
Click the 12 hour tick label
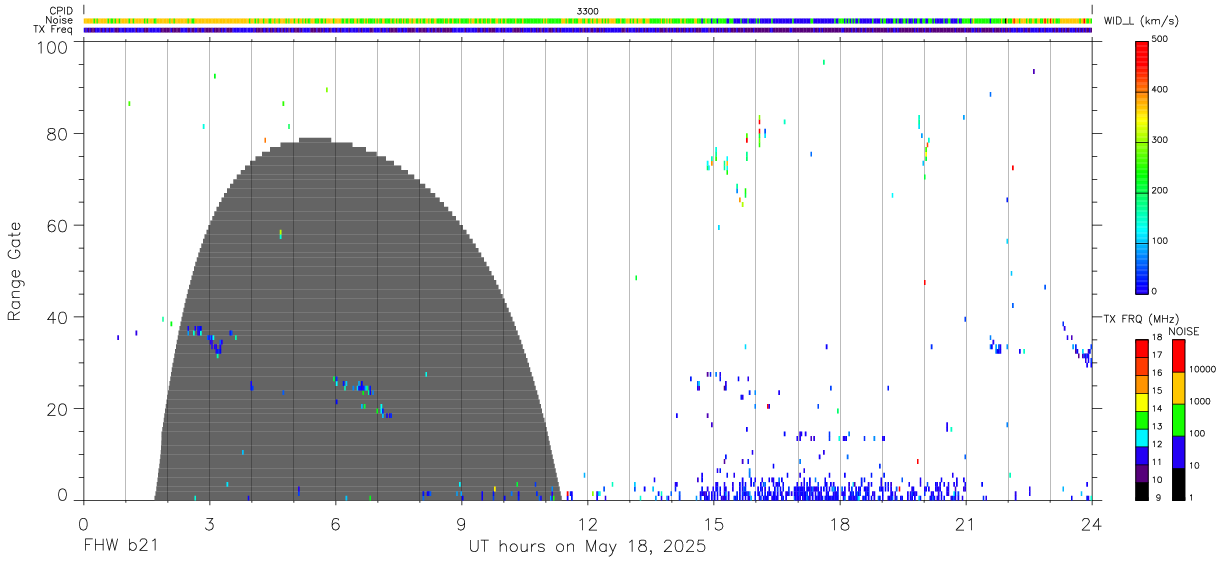(x=587, y=525)
